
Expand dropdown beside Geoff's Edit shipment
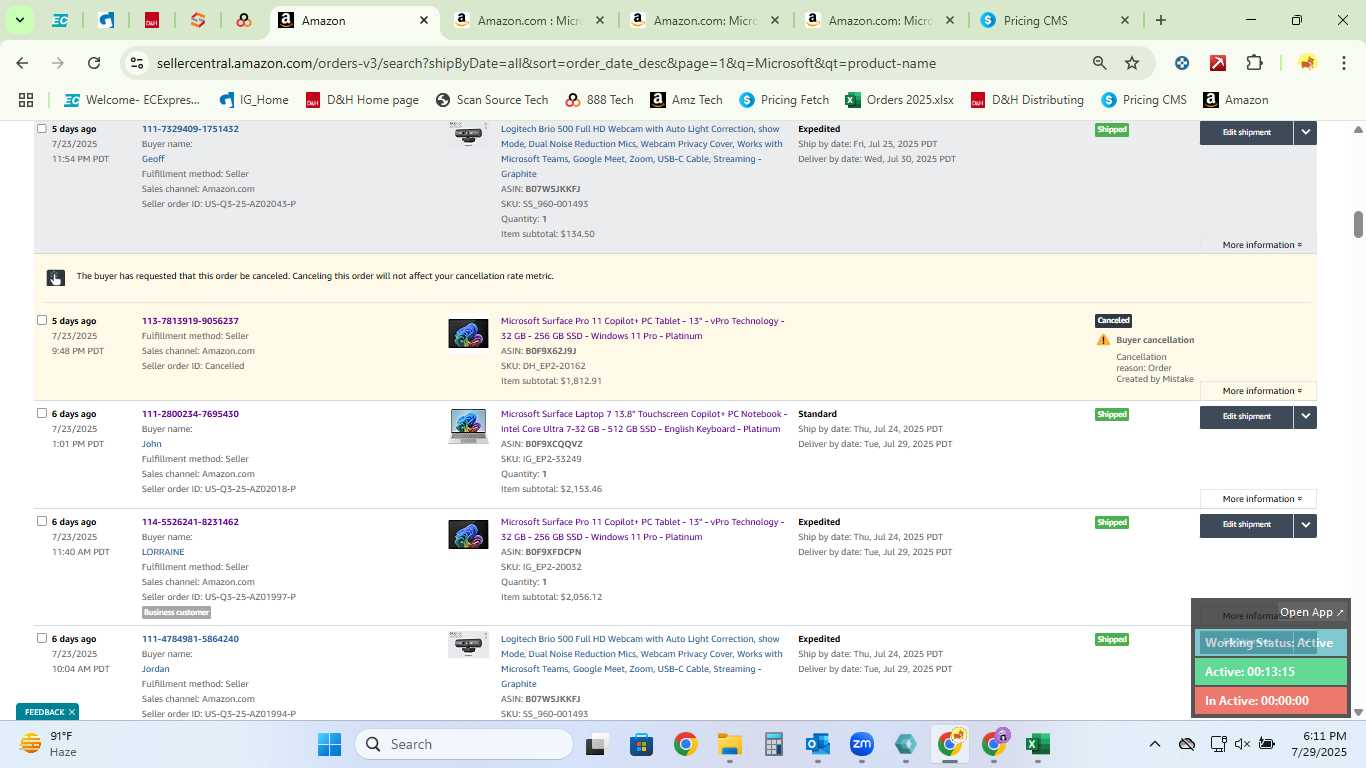pos(1305,132)
